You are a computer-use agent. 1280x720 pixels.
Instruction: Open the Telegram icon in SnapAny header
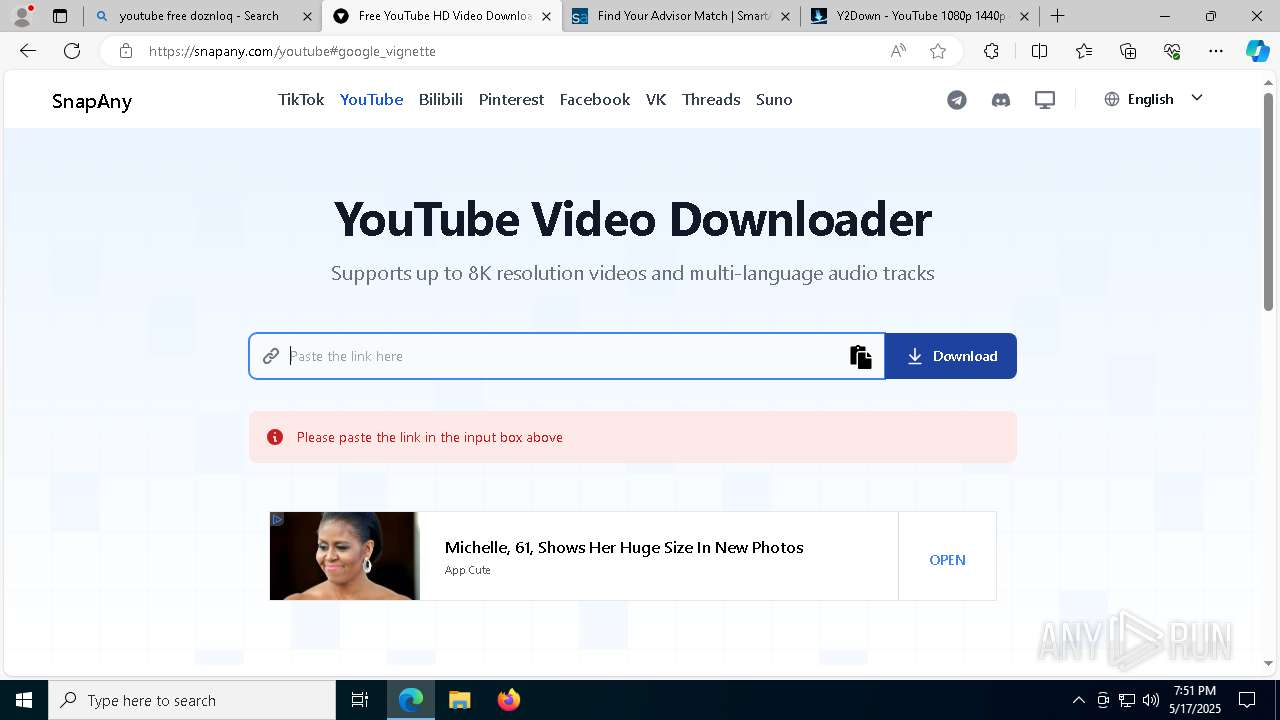957,100
